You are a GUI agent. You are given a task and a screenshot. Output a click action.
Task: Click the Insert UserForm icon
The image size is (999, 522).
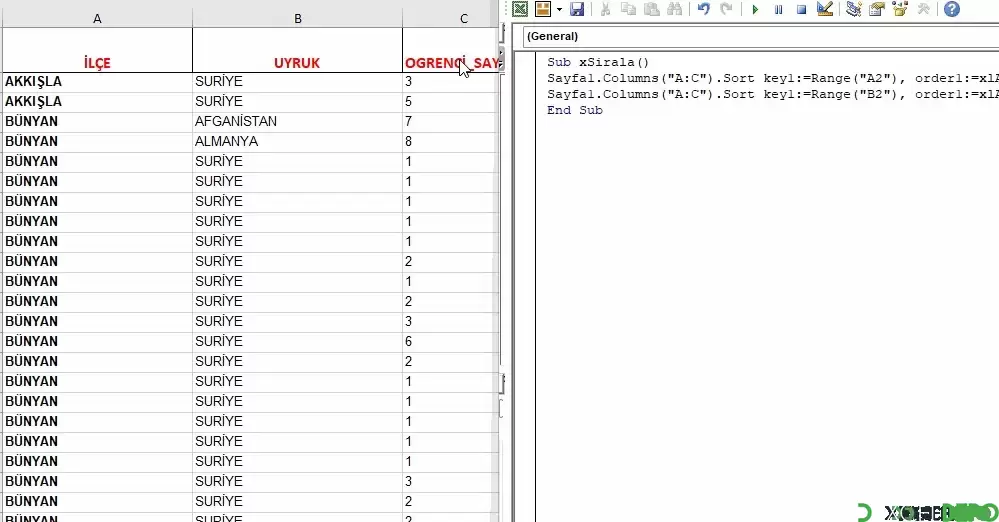543,9
